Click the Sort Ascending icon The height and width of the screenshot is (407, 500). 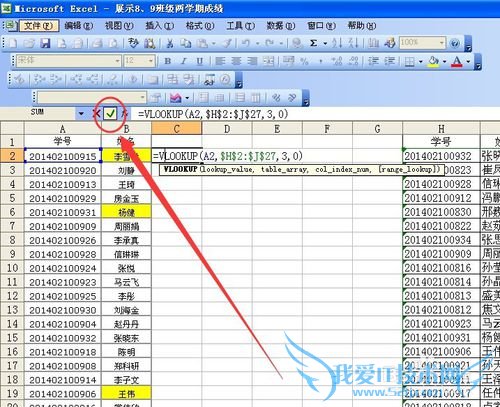tap(337, 43)
